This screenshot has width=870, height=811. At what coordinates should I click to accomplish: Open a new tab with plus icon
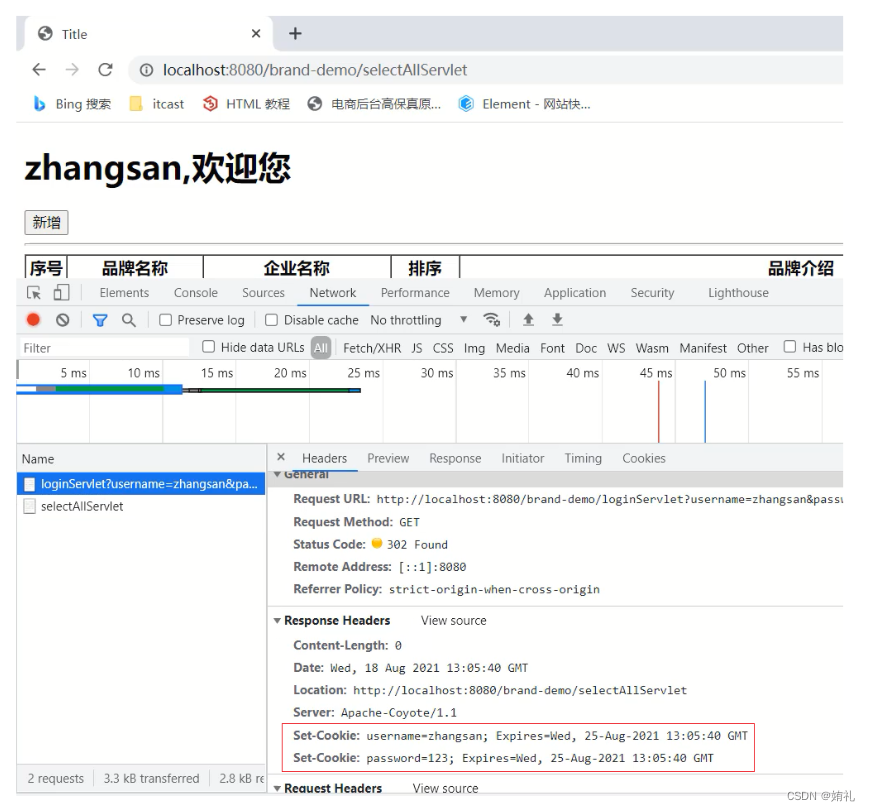[295, 34]
